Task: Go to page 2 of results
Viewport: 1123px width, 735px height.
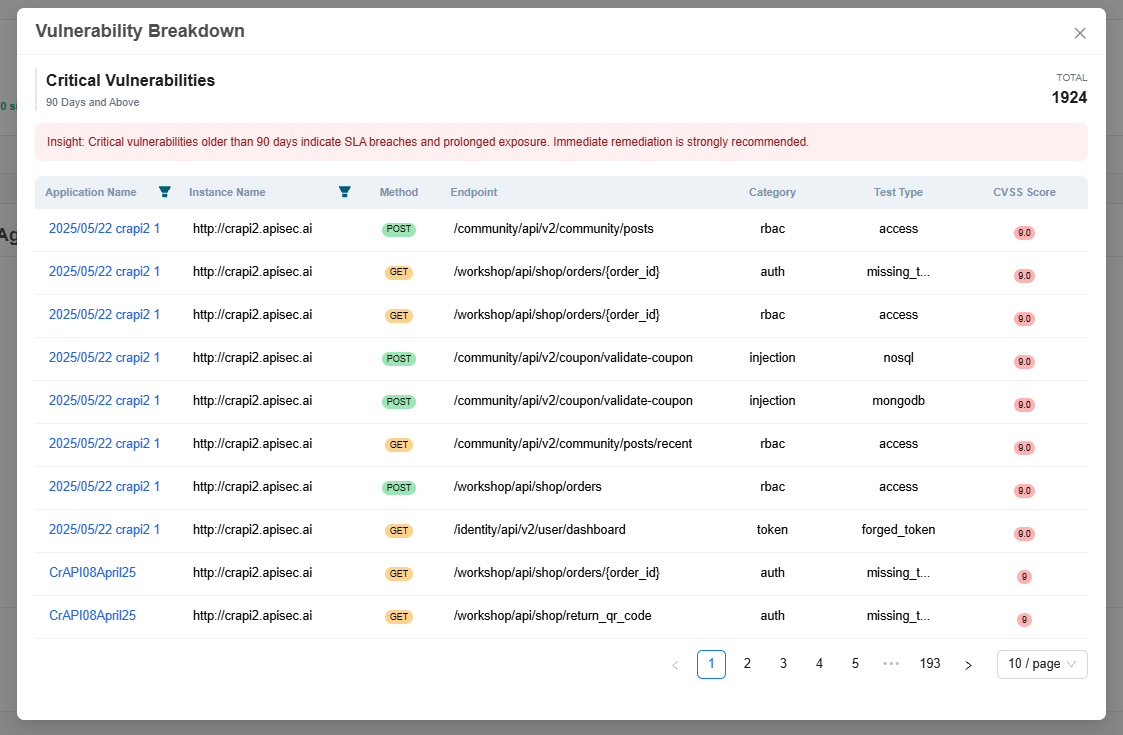Action: pos(747,664)
